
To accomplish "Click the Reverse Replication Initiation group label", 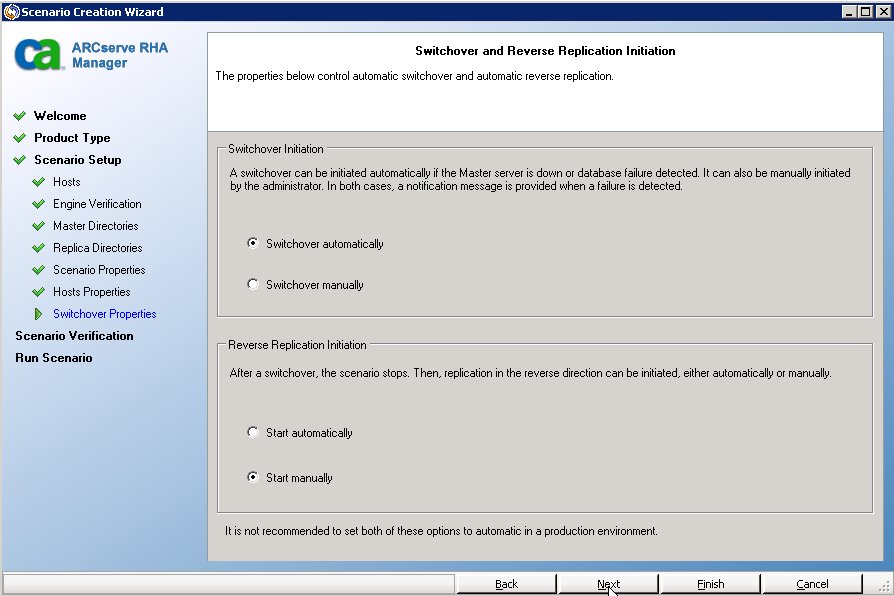I will pyautogui.click(x=297, y=345).
